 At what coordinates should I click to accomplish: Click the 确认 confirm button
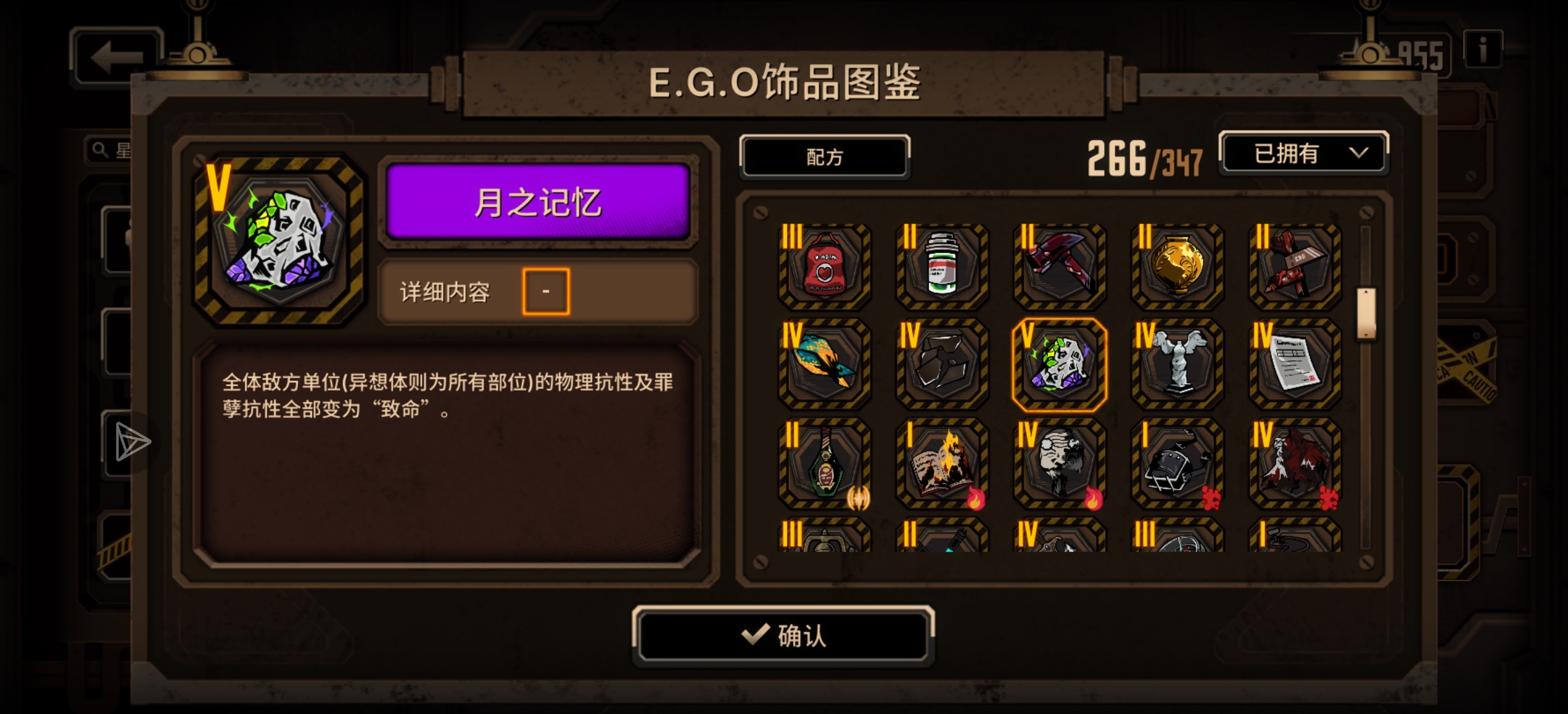[784, 635]
